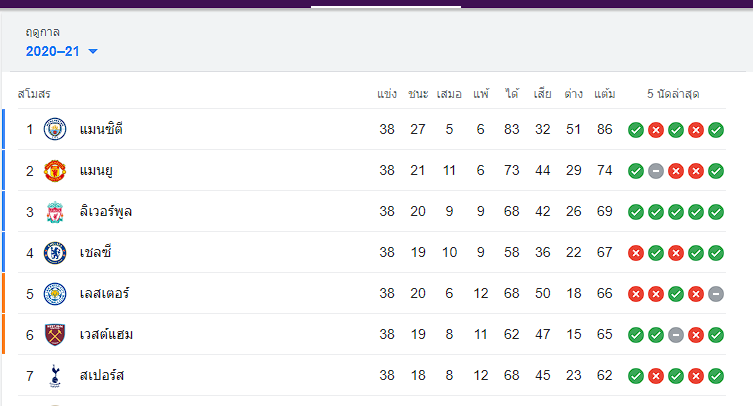The height and width of the screenshot is (406, 753).
Task: Click the Chelsea club crest
Action: pyautogui.click(x=55, y=253)
